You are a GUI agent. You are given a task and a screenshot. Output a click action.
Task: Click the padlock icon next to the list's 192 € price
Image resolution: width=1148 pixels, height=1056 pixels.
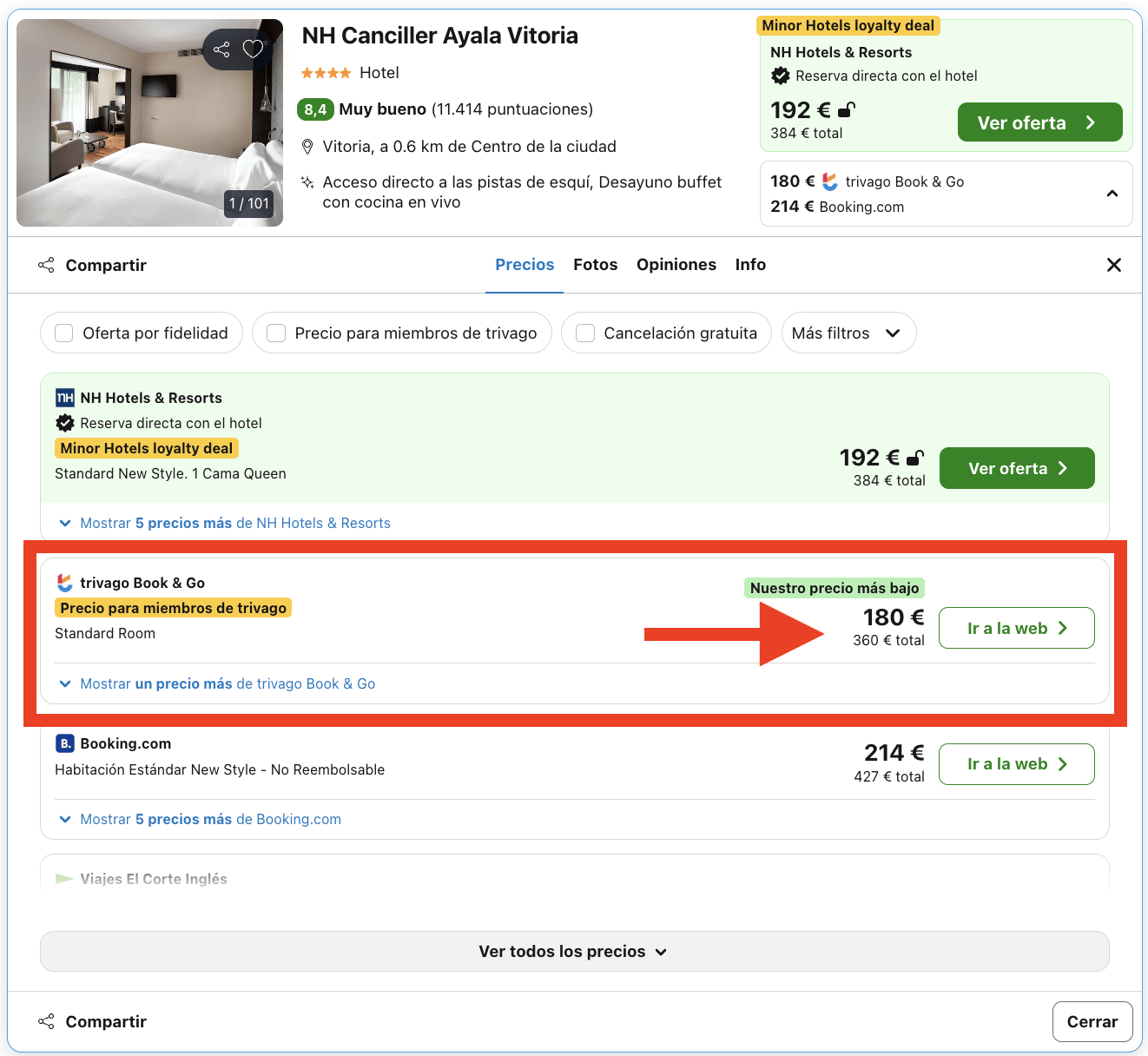915,457
